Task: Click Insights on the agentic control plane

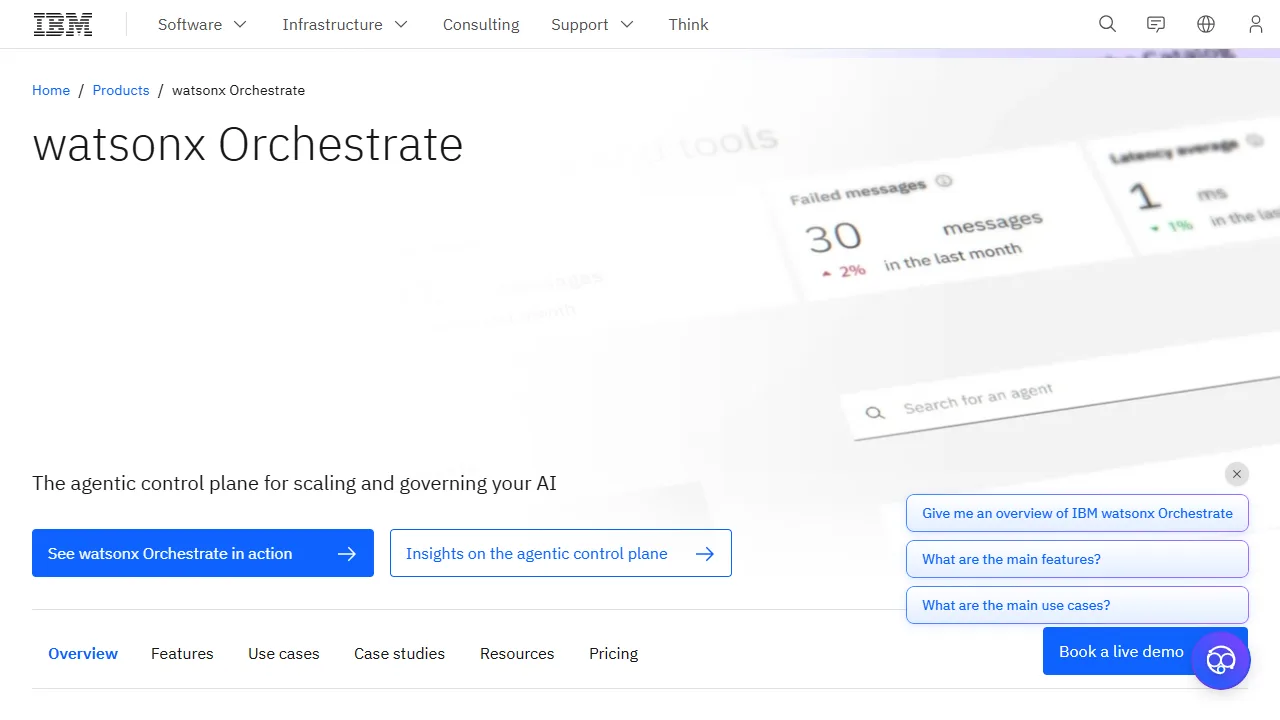Action: point(561,553)
